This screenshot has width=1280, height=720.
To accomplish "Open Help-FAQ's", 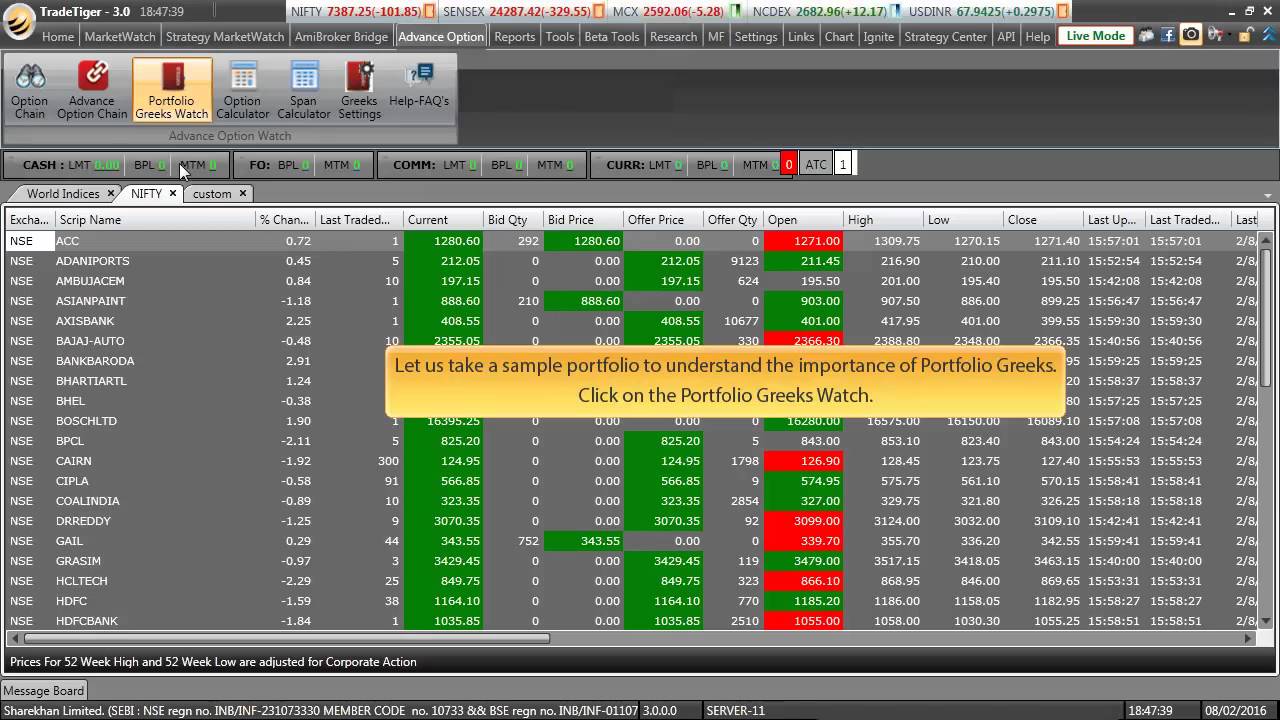I will point(419,85).
